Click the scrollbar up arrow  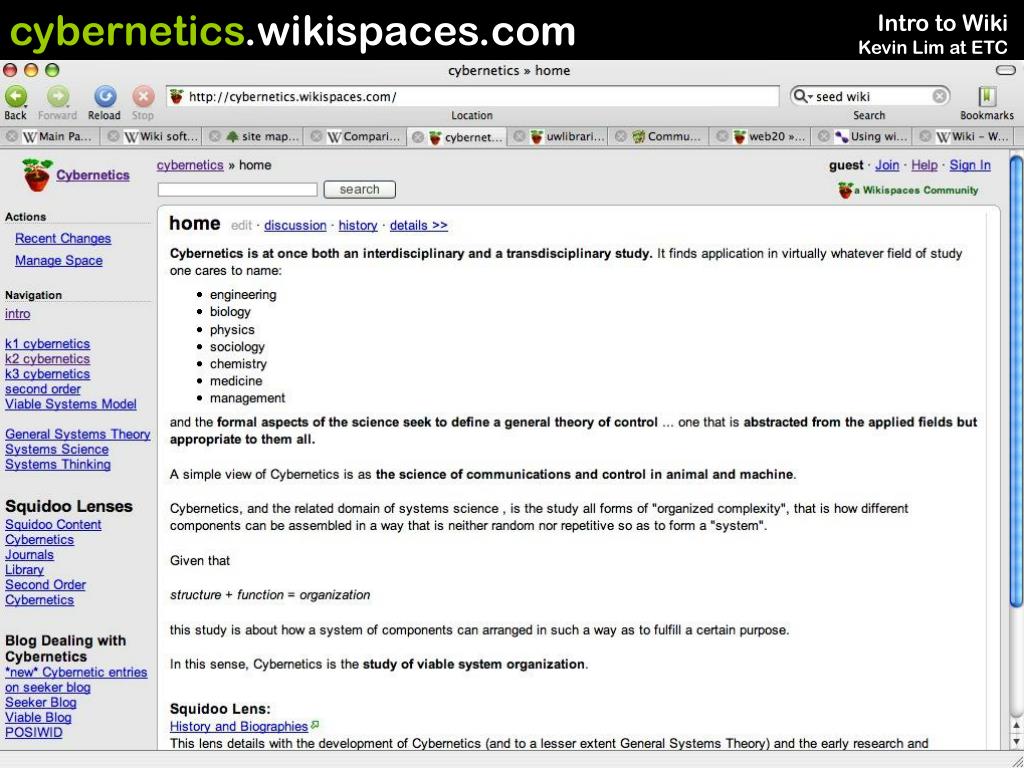[1016, 726]
